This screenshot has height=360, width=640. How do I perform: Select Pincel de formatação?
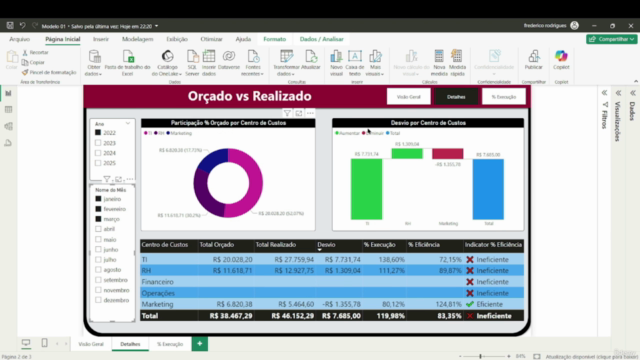coord(49,72)
